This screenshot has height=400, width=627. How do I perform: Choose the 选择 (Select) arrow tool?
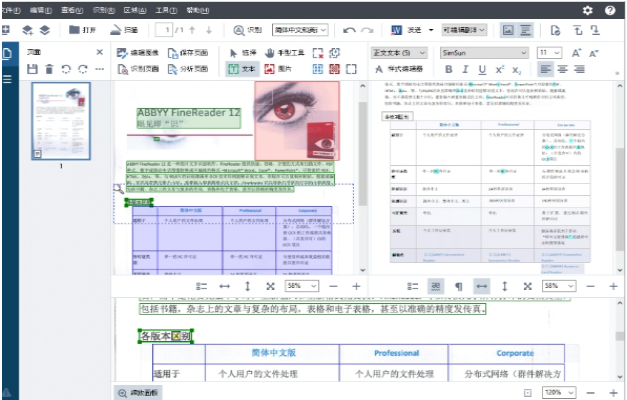(243, 53)
